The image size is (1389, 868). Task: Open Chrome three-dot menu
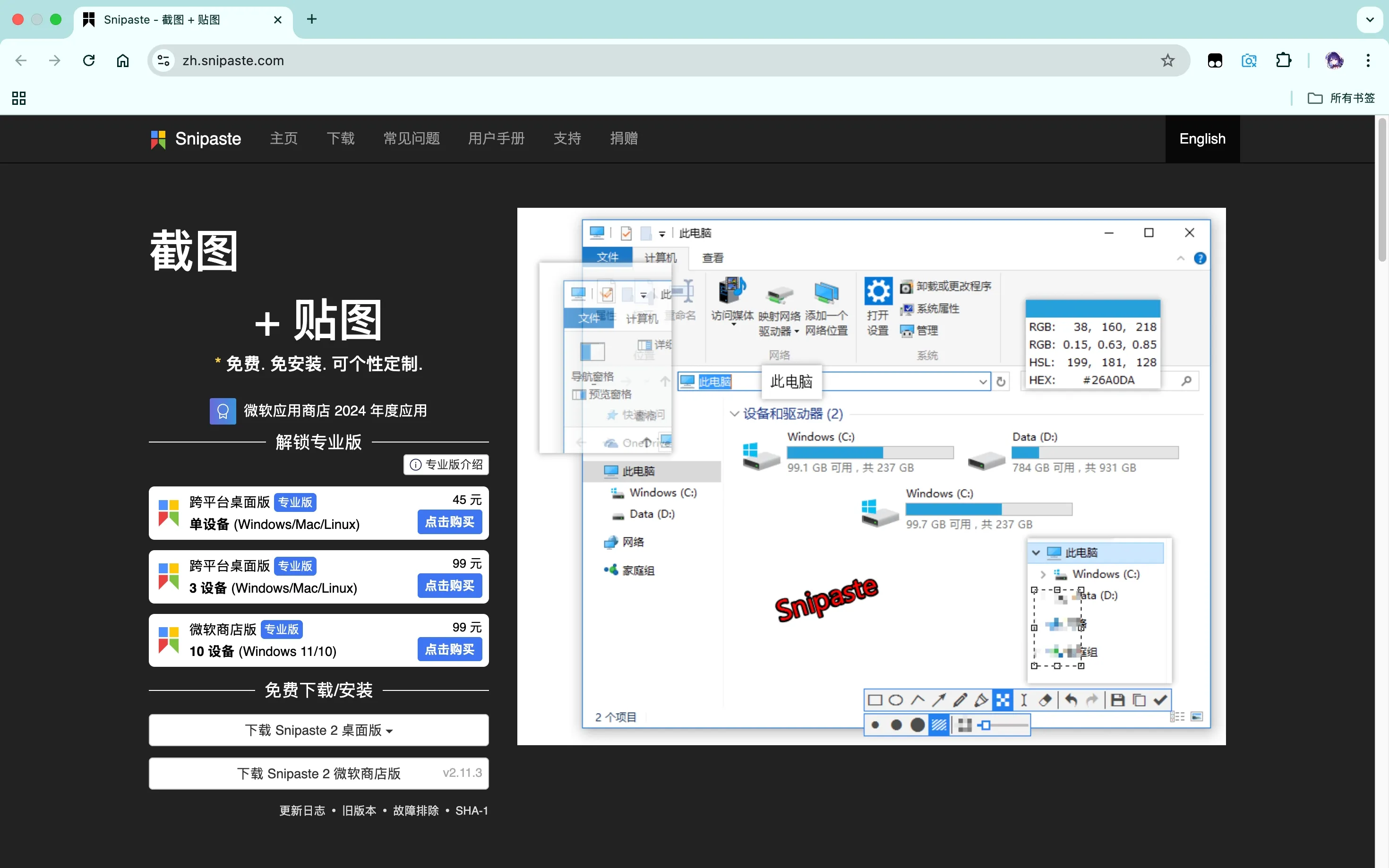point(1368,60)
